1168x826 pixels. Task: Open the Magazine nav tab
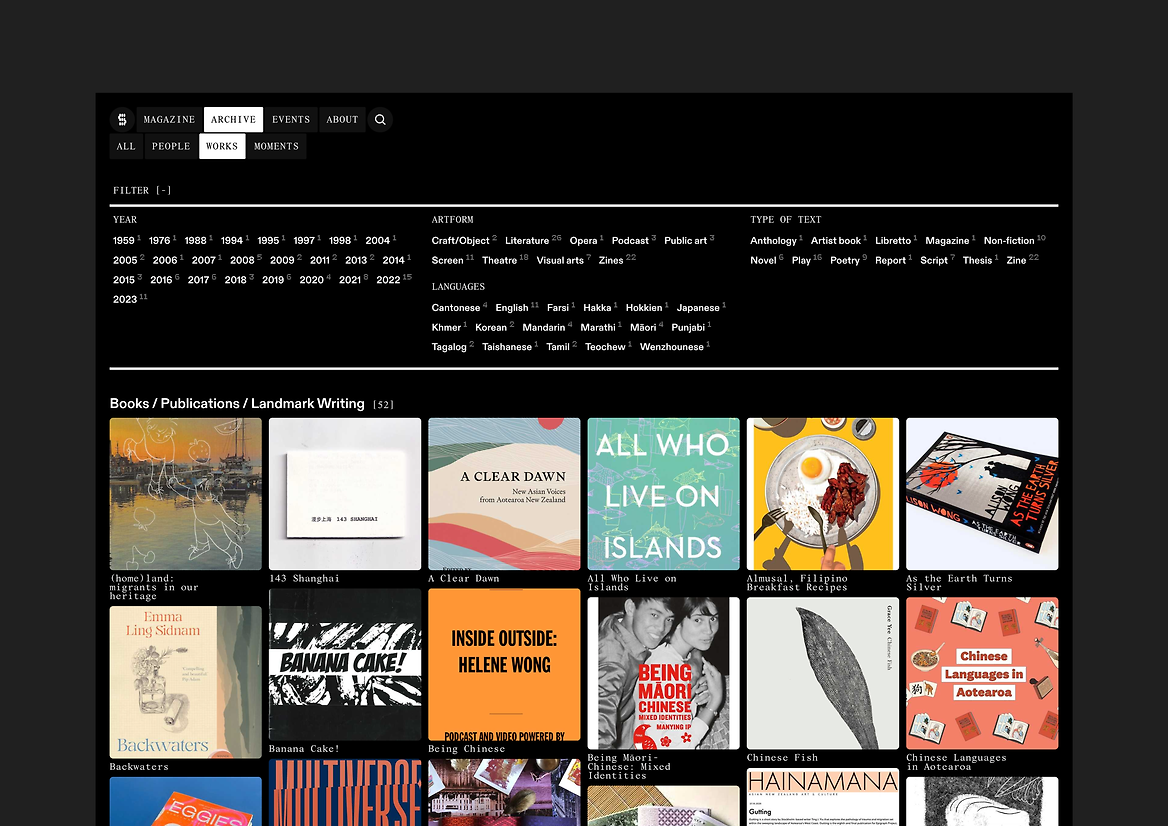(x=169, y=120)
